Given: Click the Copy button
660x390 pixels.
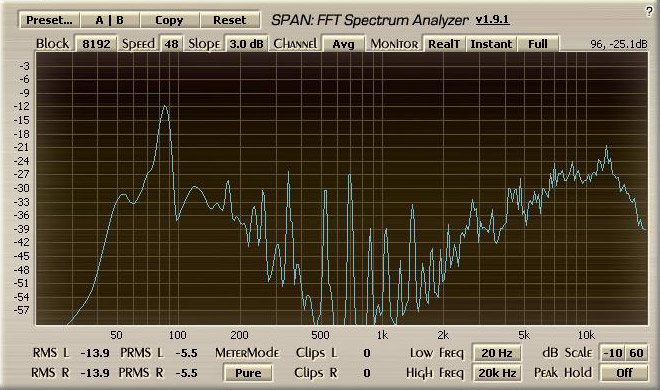Looking at the screenshot, I should [169, 20].
